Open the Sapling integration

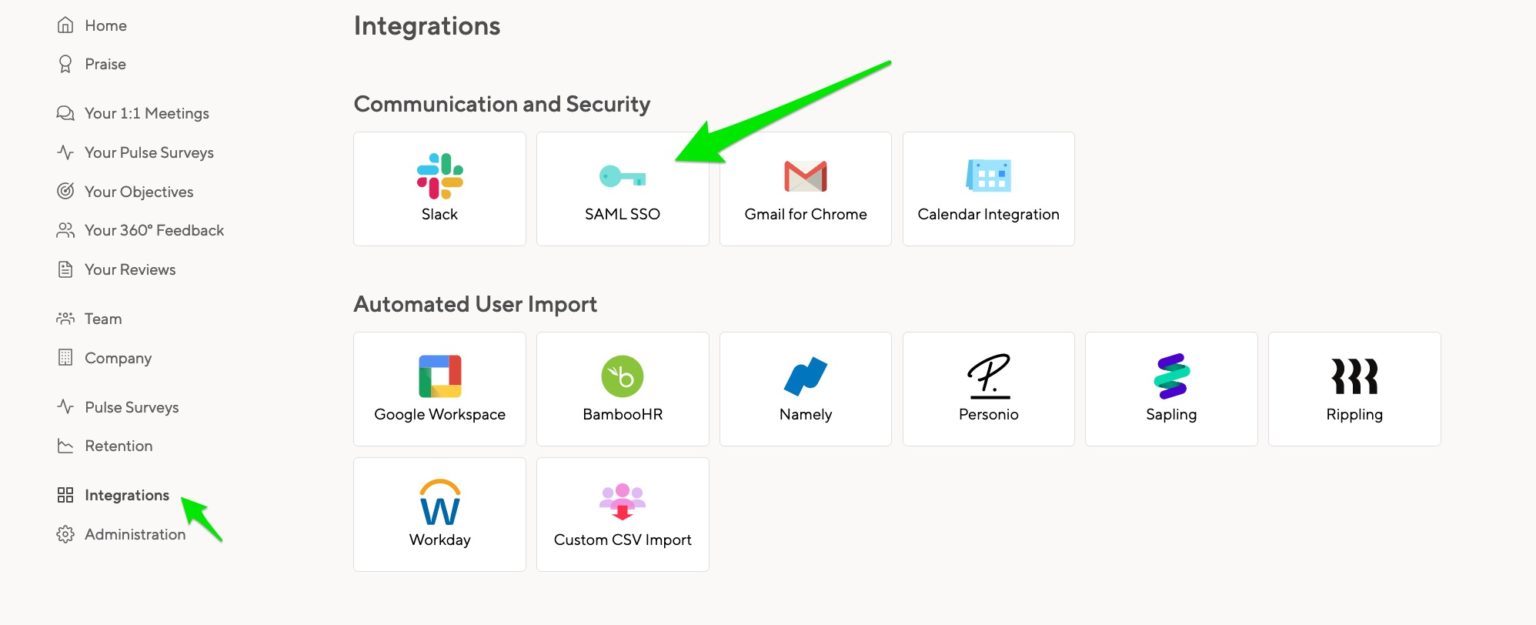point(1171,388)
